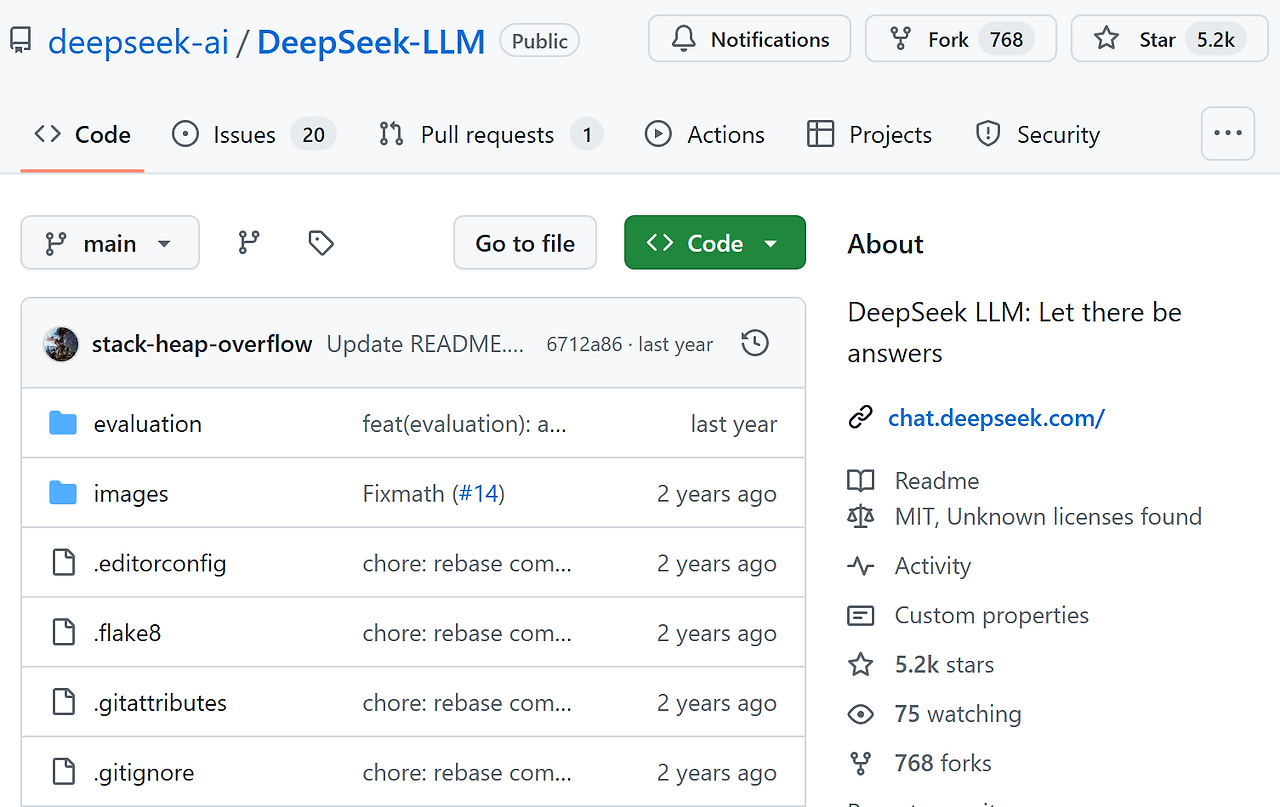
Task: Click the star count 5.2k badge
Action: click(1216, 39)
